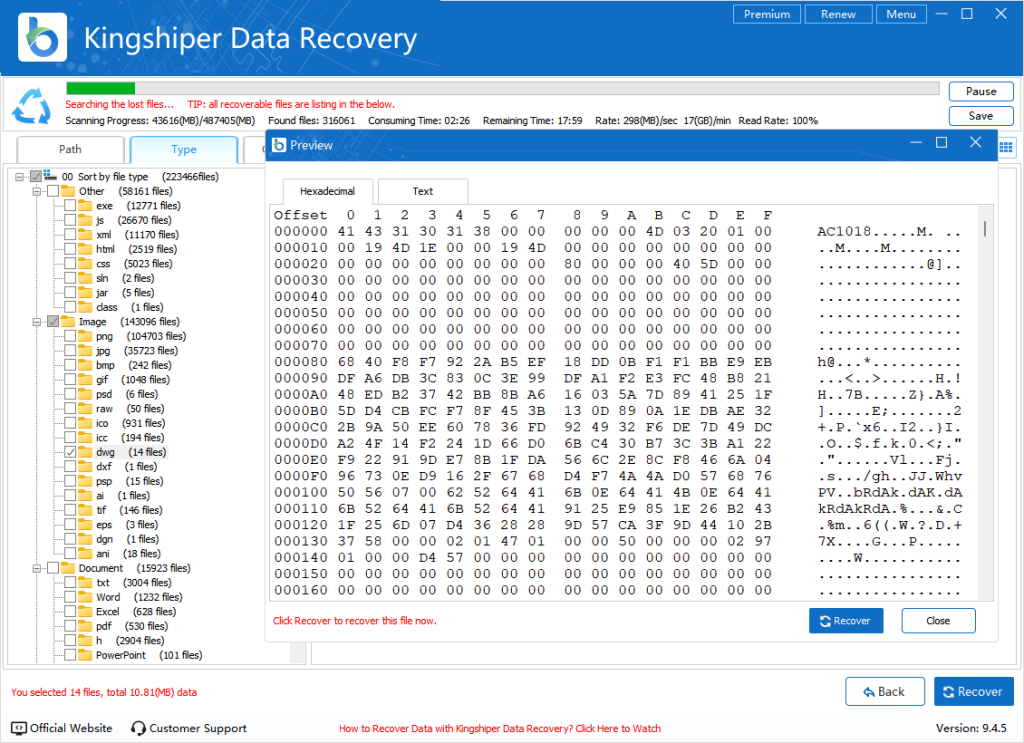Click the pdf folder icon
1024x743 pixels.
click(85, 626)
